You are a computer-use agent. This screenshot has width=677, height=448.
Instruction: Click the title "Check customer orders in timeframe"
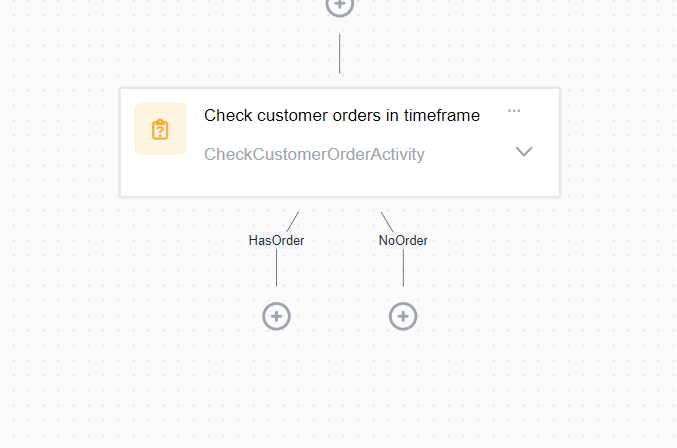341,116
